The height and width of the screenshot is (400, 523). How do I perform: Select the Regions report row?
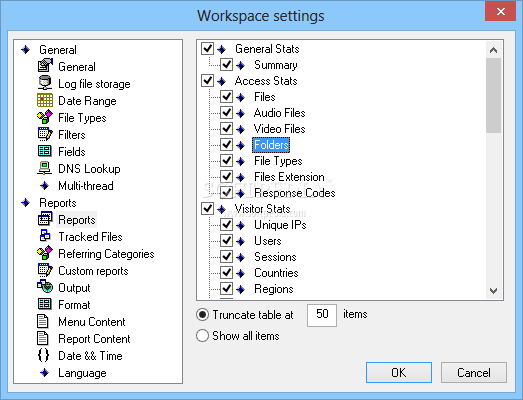click(274, 289)
